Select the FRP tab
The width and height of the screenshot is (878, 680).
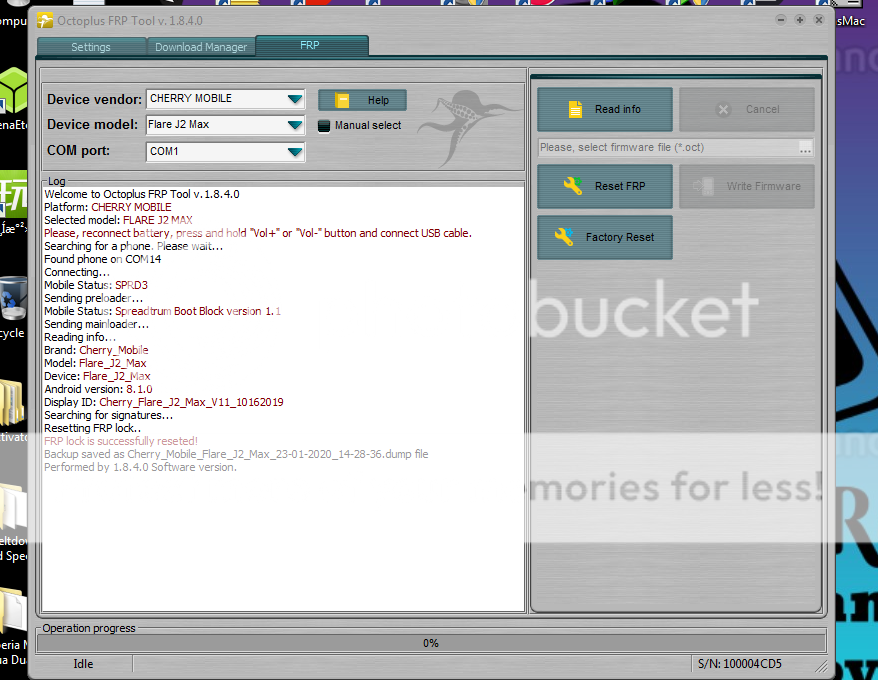[x=311, y=46]
